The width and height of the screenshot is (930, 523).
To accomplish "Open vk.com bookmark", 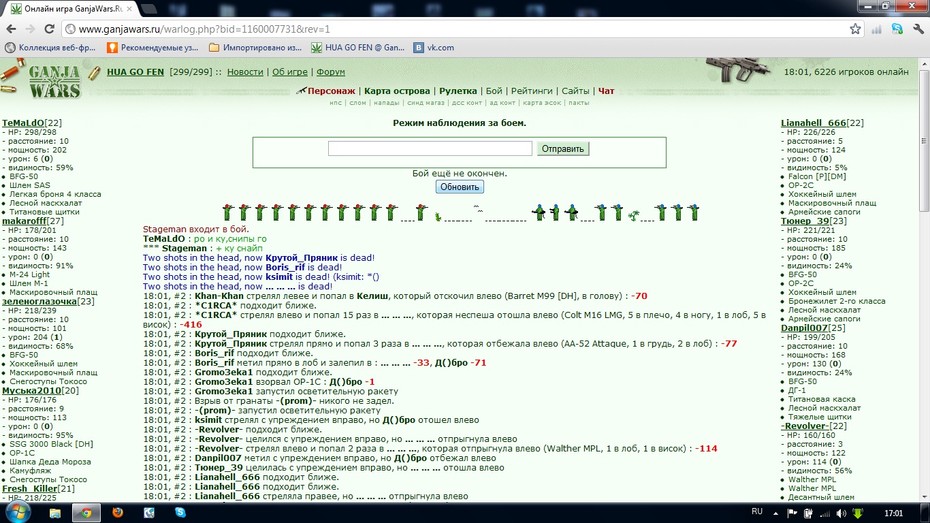I will click(434, 47).
